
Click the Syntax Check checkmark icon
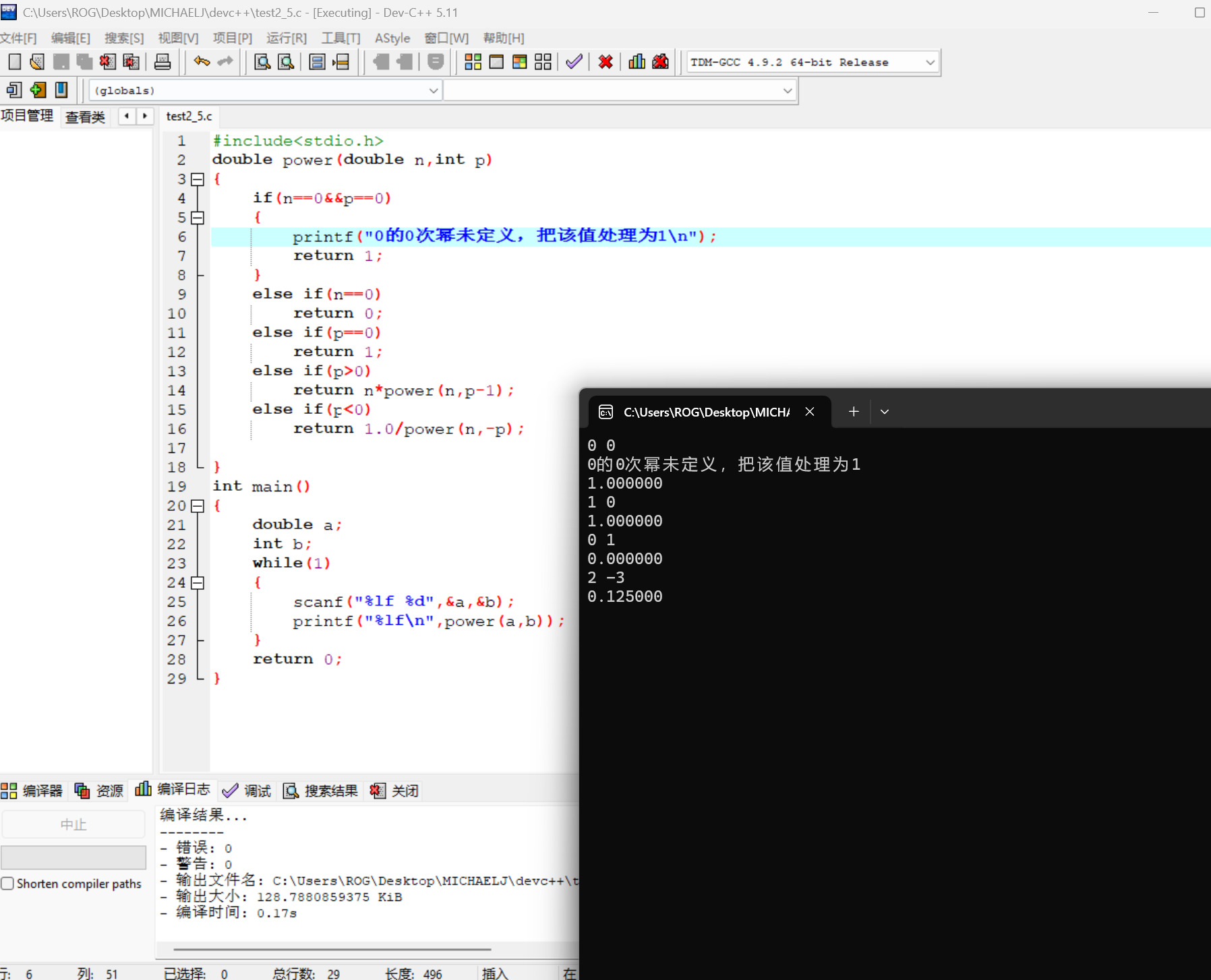pos(574,62)
